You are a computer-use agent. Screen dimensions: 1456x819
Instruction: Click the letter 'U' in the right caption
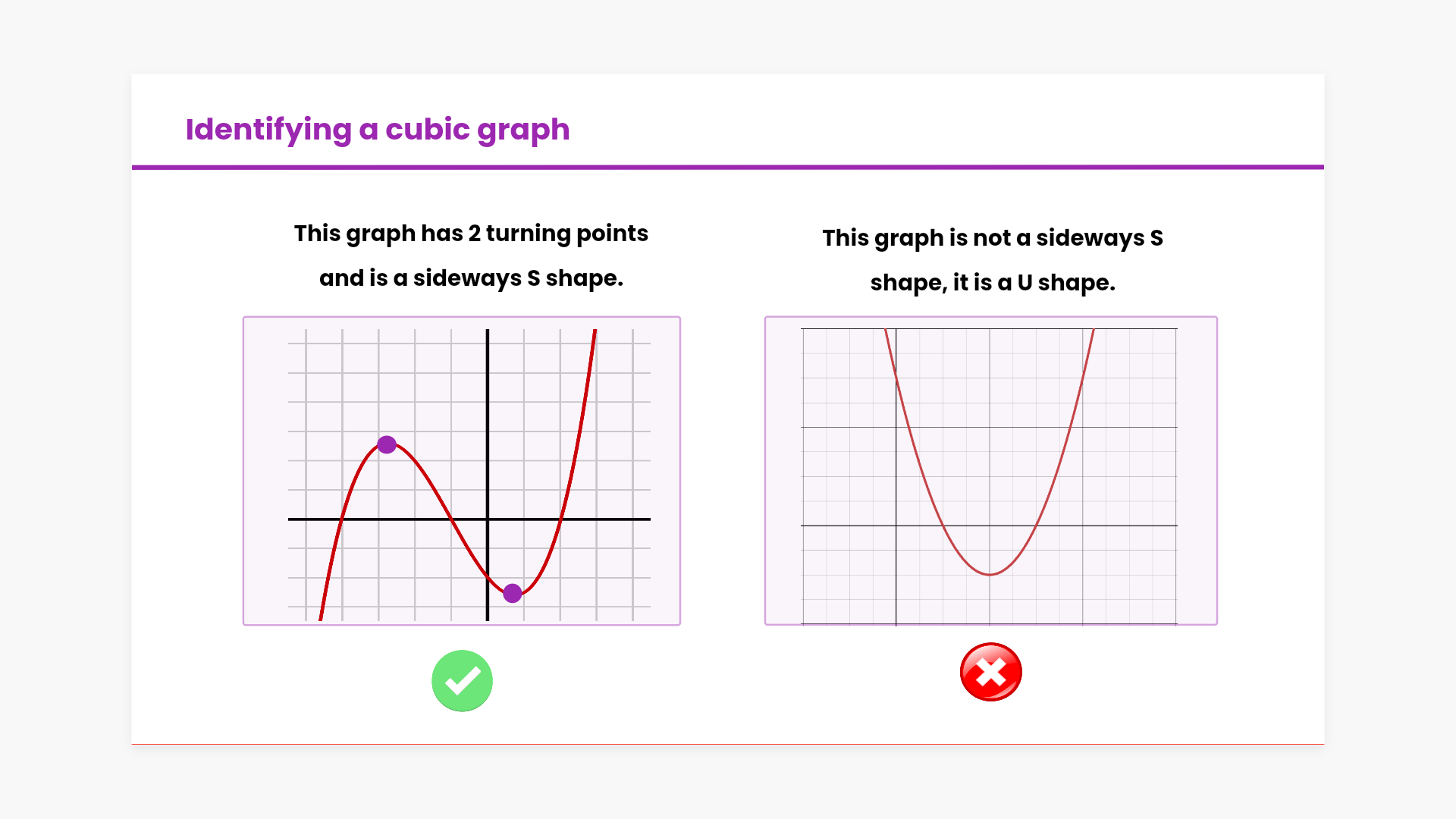pos(1025,283)
